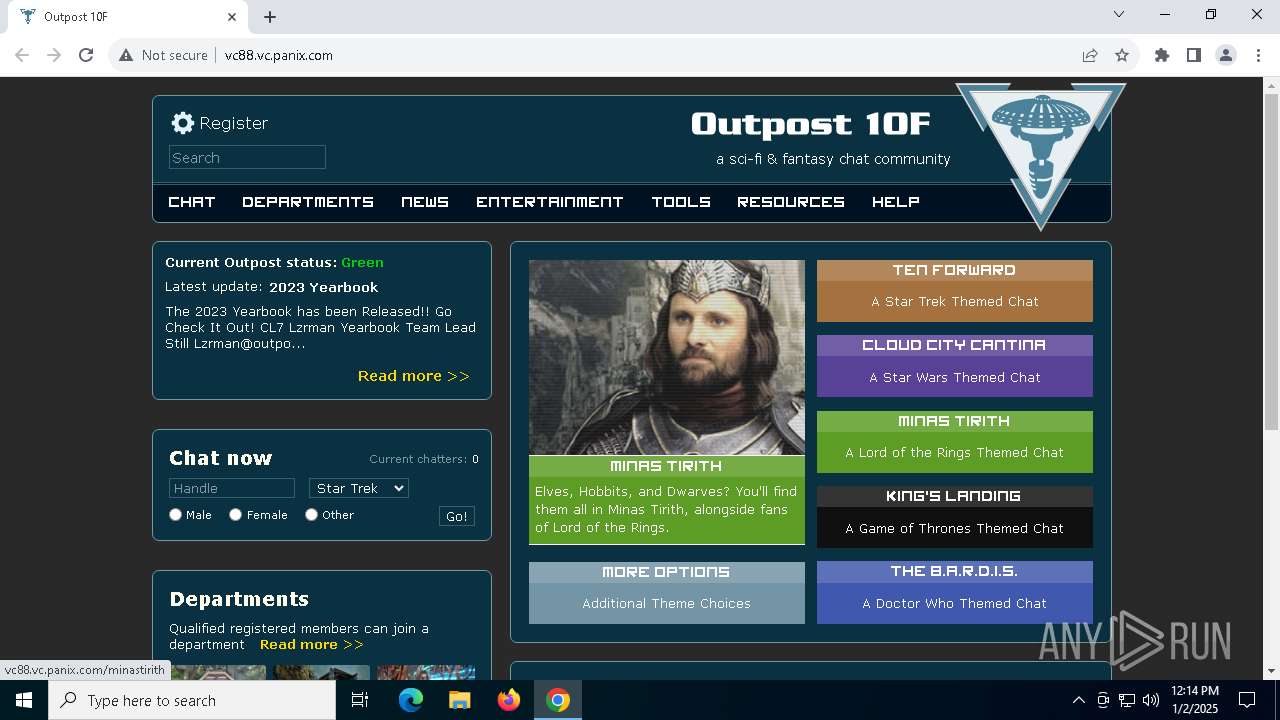Click the chat Handle input field
Viewport: 1280px width, 720px height.
click(232, 488)
